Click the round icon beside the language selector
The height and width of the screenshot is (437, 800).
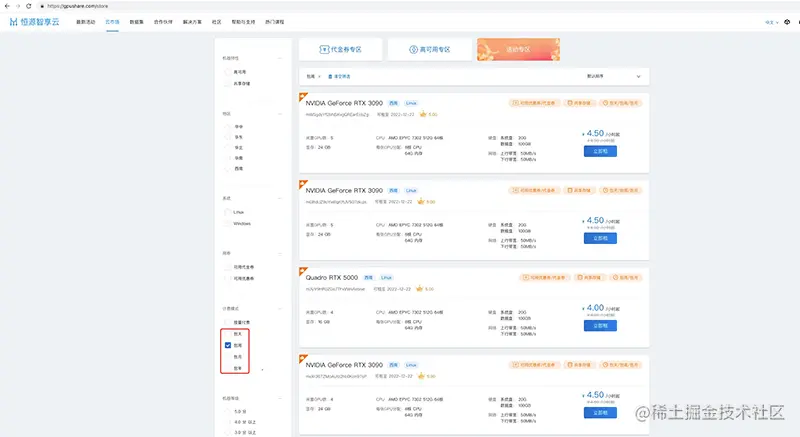click(787, 22)
